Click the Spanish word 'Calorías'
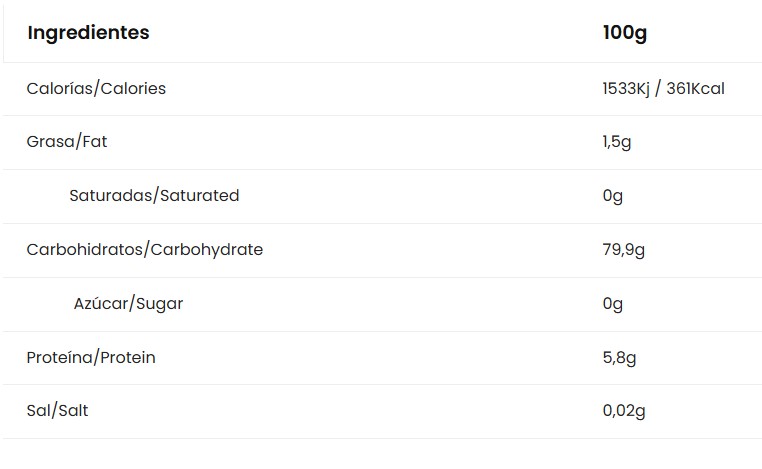This screenshot has width=762, height=469. tap(58, 89)
